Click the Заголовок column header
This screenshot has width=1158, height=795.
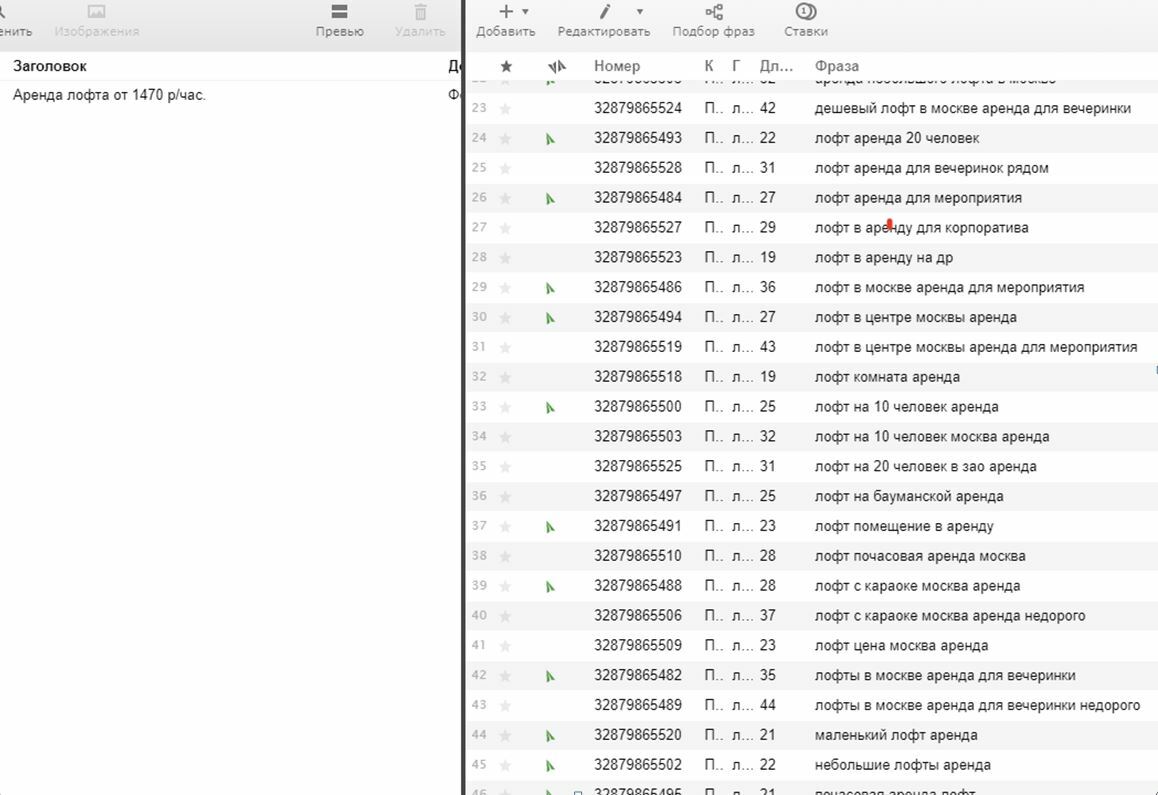(x=49, y=66)
